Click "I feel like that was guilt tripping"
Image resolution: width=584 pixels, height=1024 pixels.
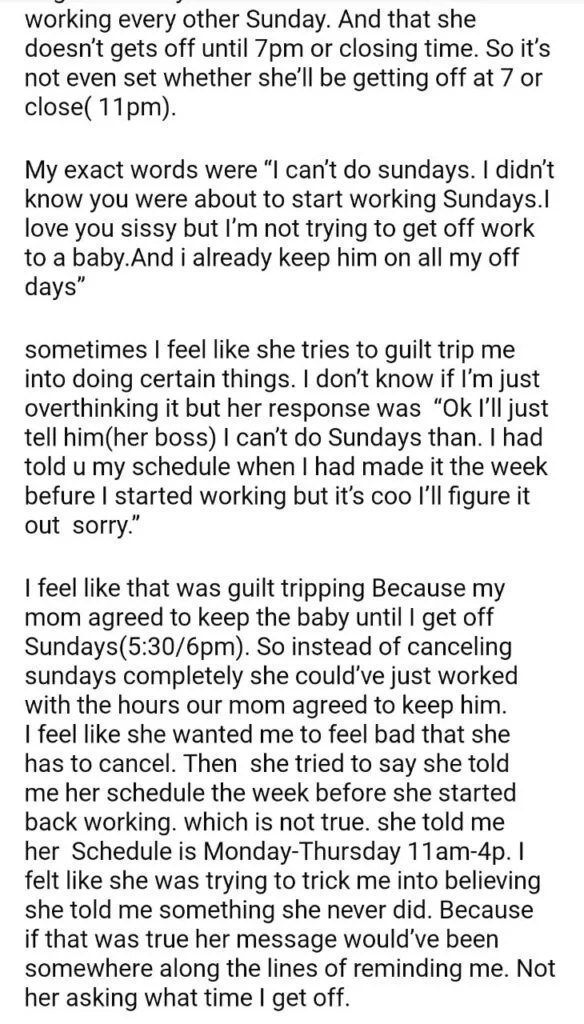(x=193, y=588)
